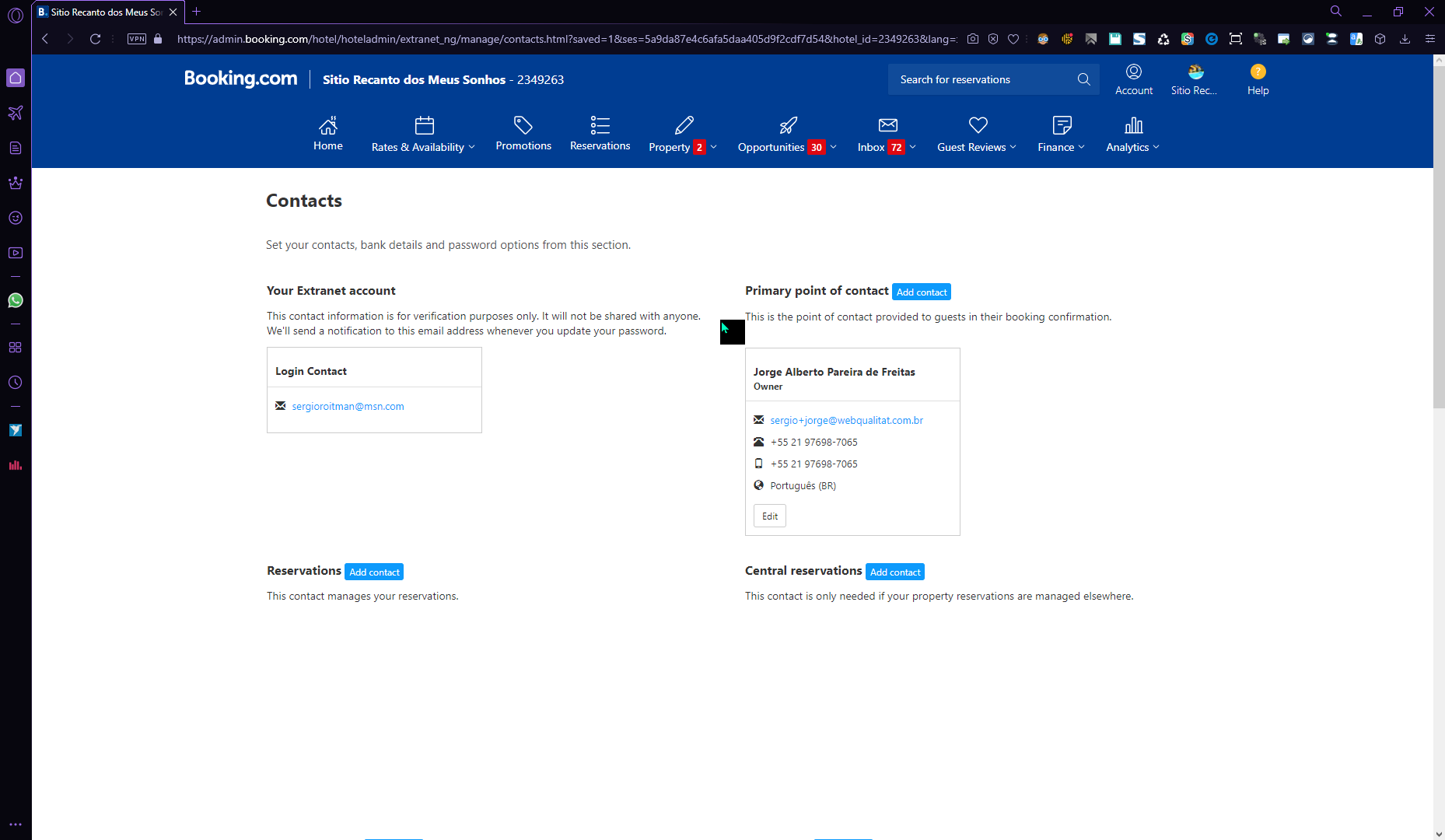
Task: Go back to the previous page
Action: click(x=45, y=39)
